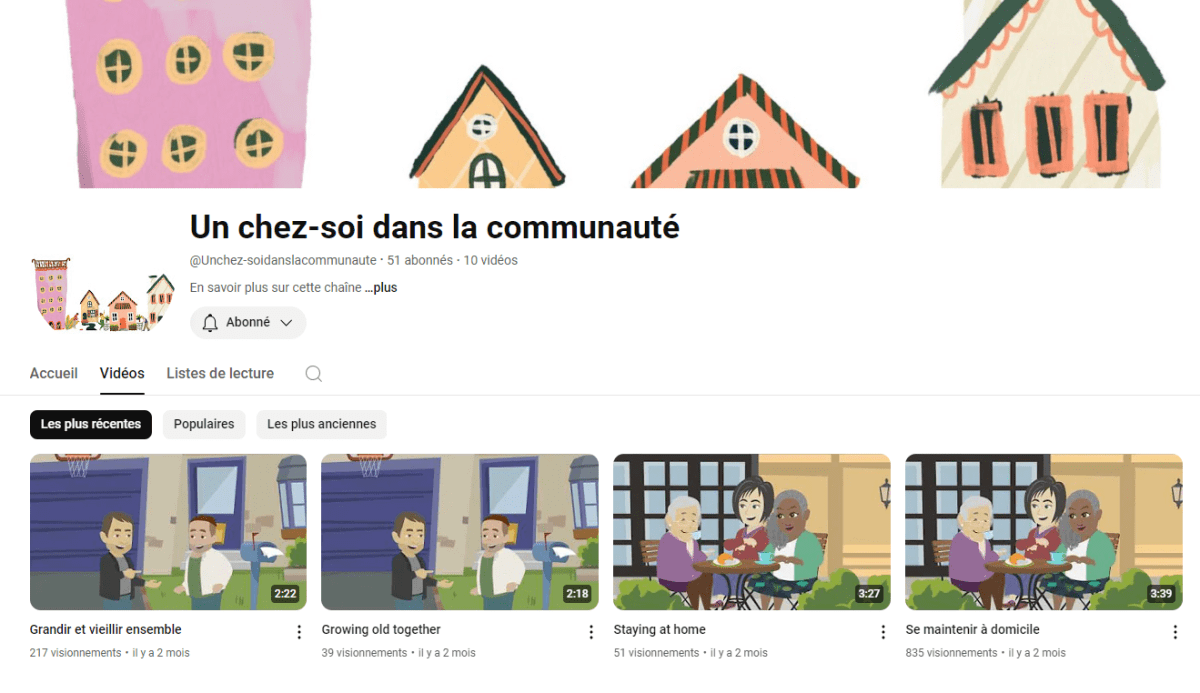This screenshot has width=1200, height=693.
Task: Select the Les plus anciennes filter chip
Action: coord(322,424)
